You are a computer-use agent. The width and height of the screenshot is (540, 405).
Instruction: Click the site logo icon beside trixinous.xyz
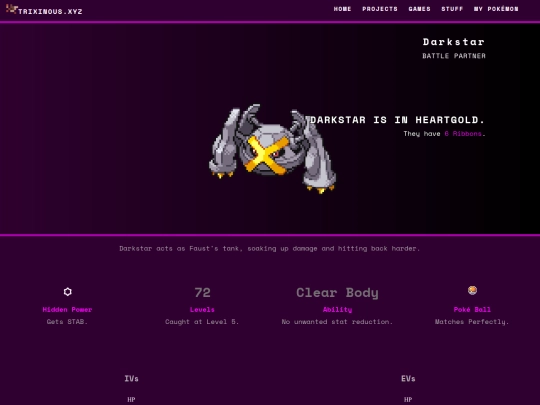tap(11, 9)
